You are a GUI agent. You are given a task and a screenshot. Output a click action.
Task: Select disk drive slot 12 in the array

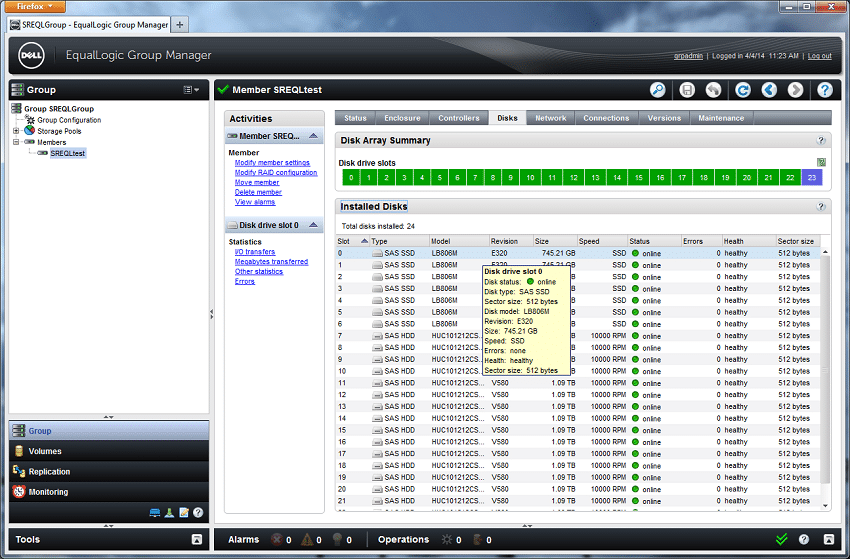click(574, 177)
